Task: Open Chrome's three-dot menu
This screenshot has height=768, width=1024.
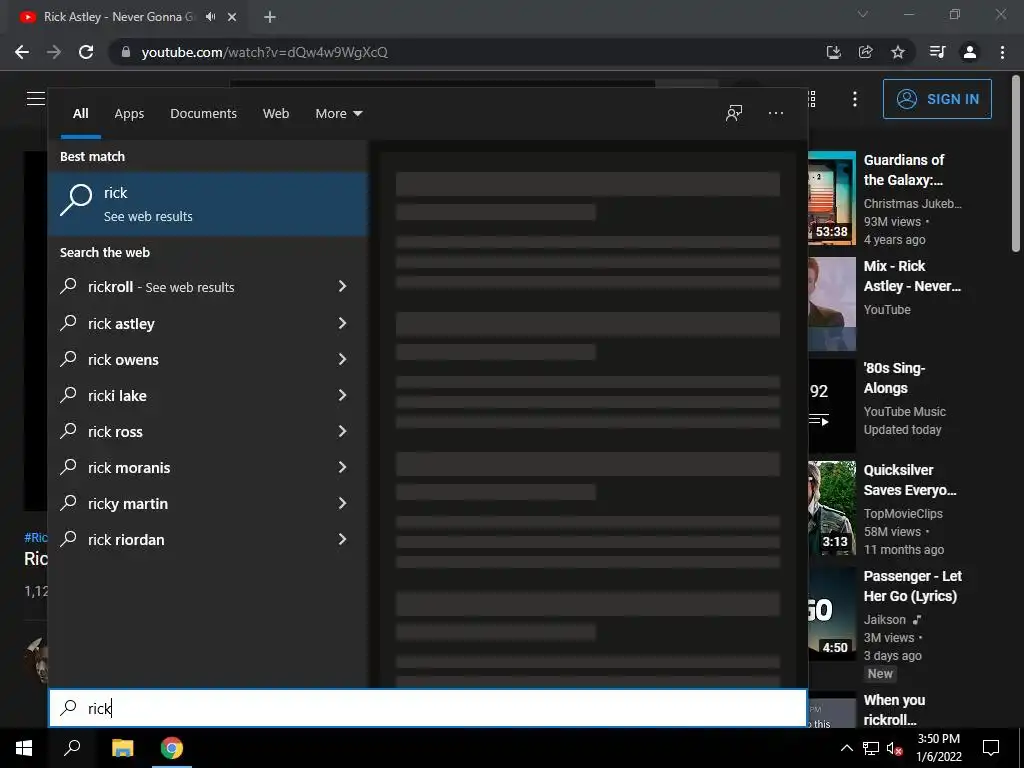Action: point(1002,52)
